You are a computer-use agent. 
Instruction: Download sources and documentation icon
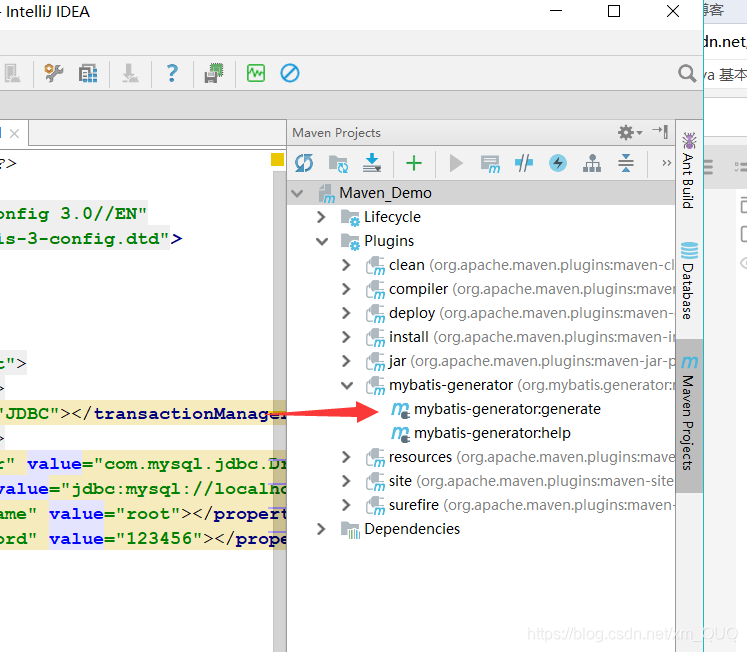coord(372,163)
